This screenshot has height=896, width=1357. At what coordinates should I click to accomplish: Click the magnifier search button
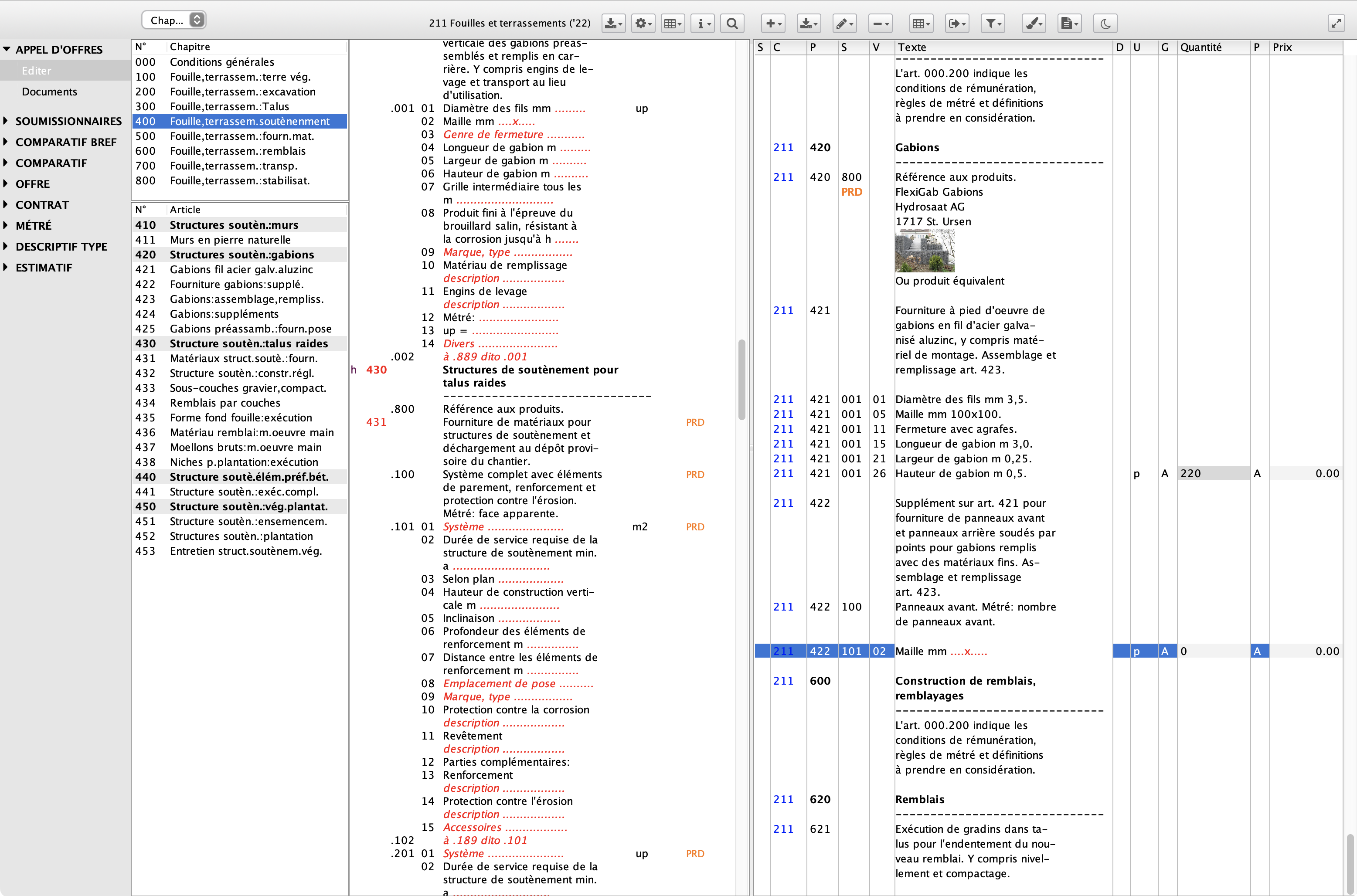732,24
